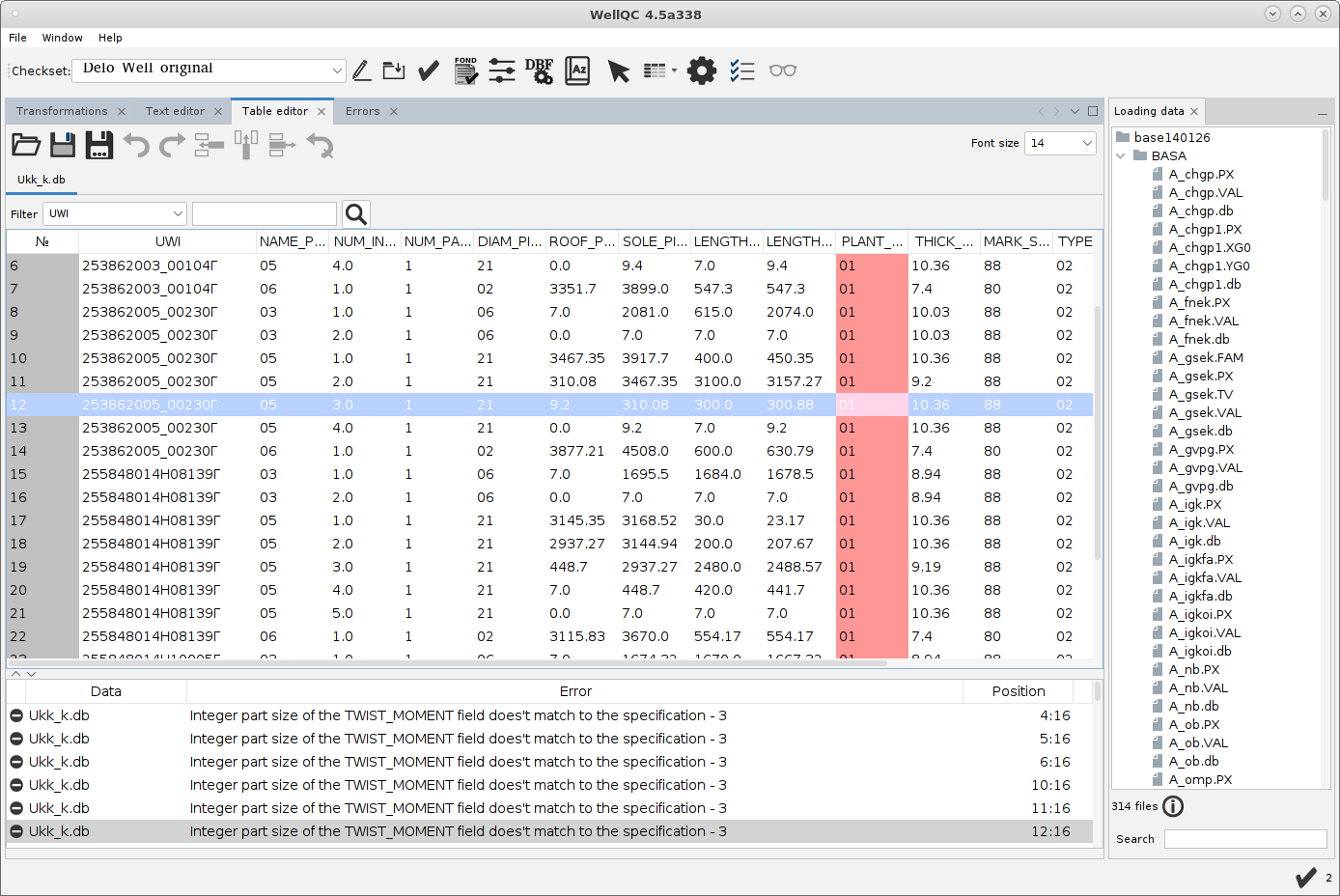Viewport: 1340px width, 896px height.
Task: Click the info icon next to 314 files
Action: 1173,806
